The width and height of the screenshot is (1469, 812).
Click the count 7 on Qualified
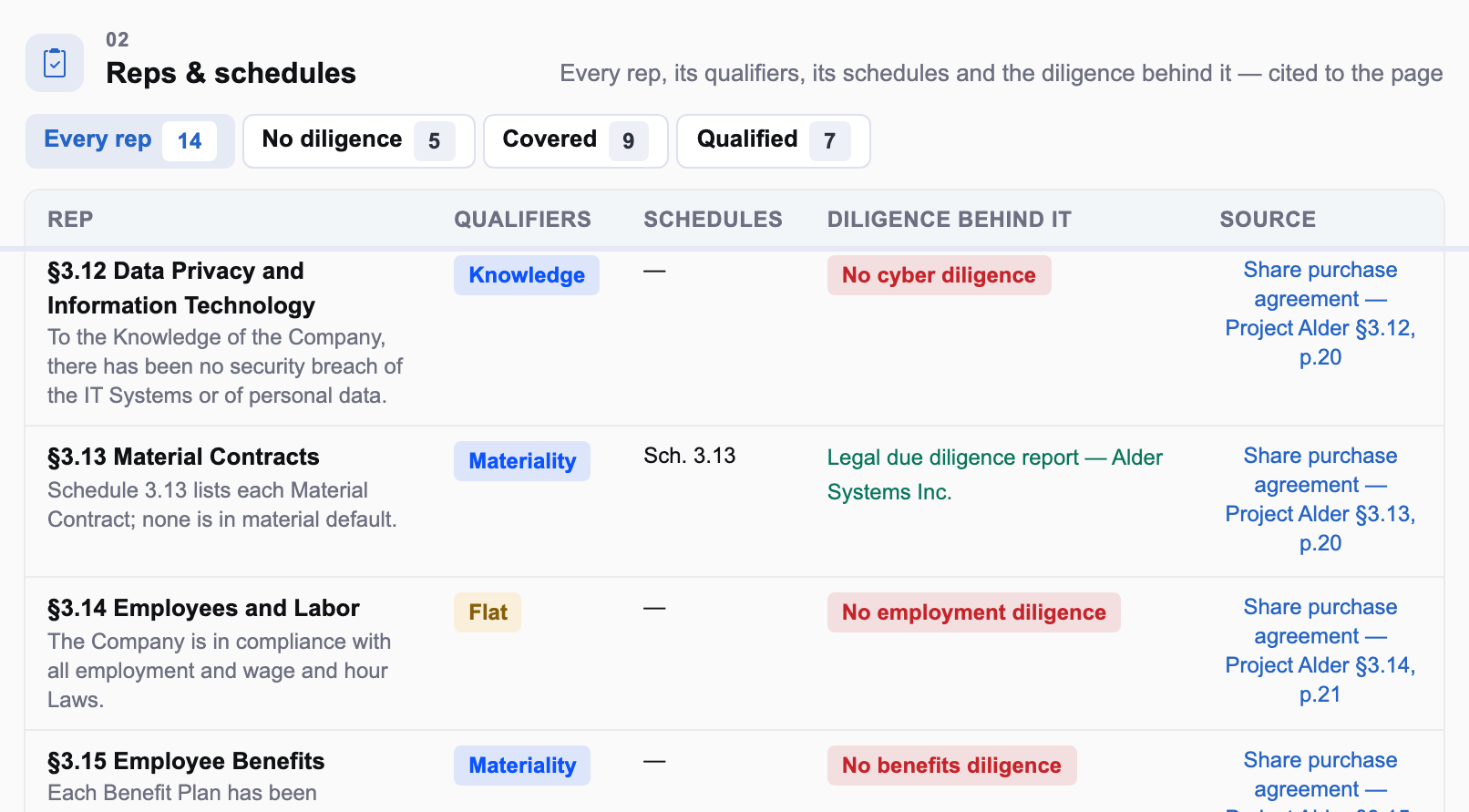pyautogui.click(x=830, y=141)
